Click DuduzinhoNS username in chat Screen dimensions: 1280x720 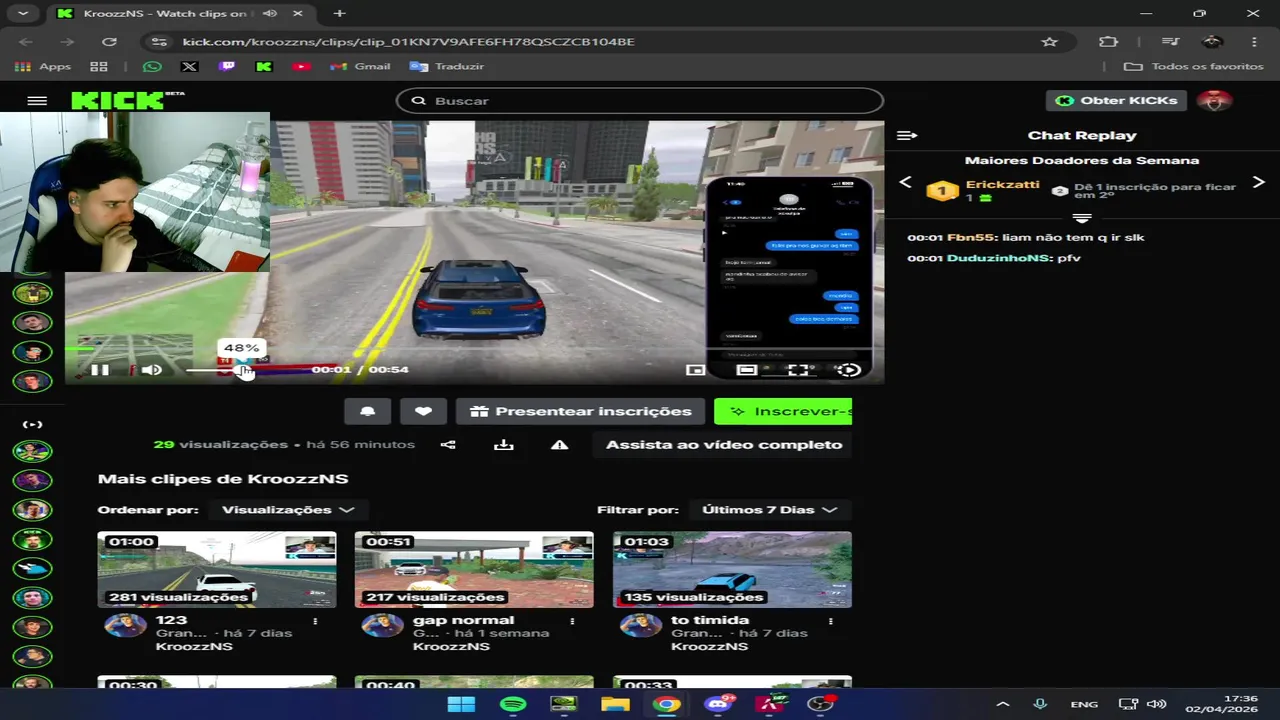pos(998,259)
